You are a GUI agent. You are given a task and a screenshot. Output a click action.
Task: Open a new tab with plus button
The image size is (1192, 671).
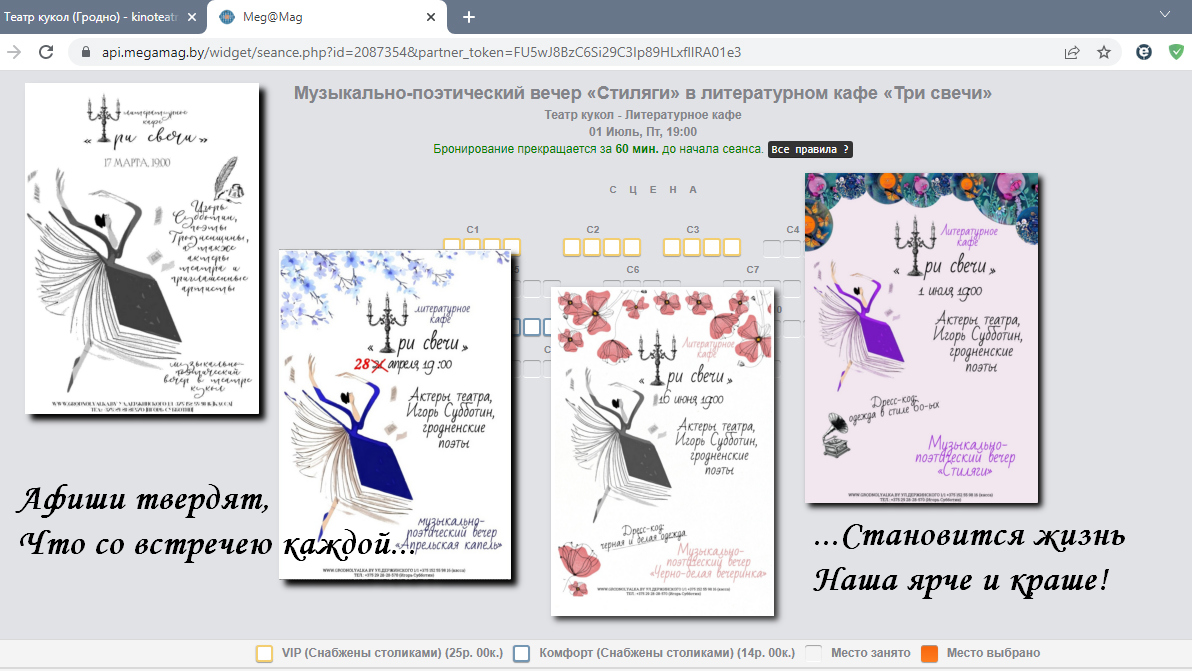tap(469, 17)
